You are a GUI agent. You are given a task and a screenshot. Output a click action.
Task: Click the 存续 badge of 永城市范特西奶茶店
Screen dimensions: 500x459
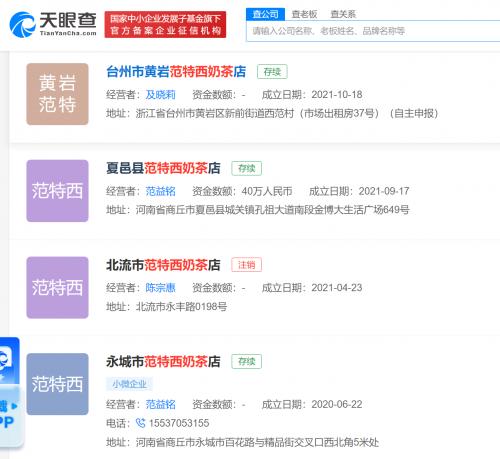click(x=247, y=362)
